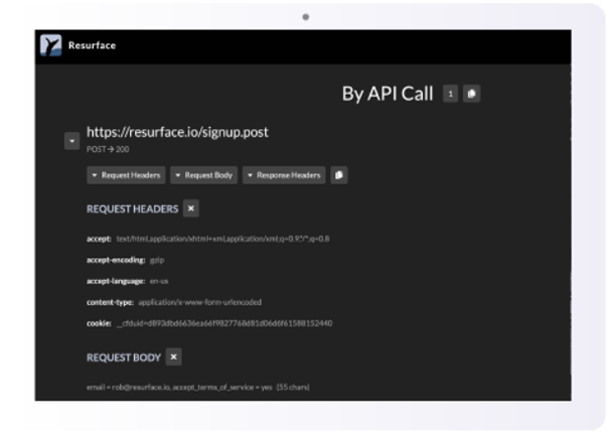Select the request body email text line
Image resolution: width=612 pixels, height=433 pixels.
[198, 387]
